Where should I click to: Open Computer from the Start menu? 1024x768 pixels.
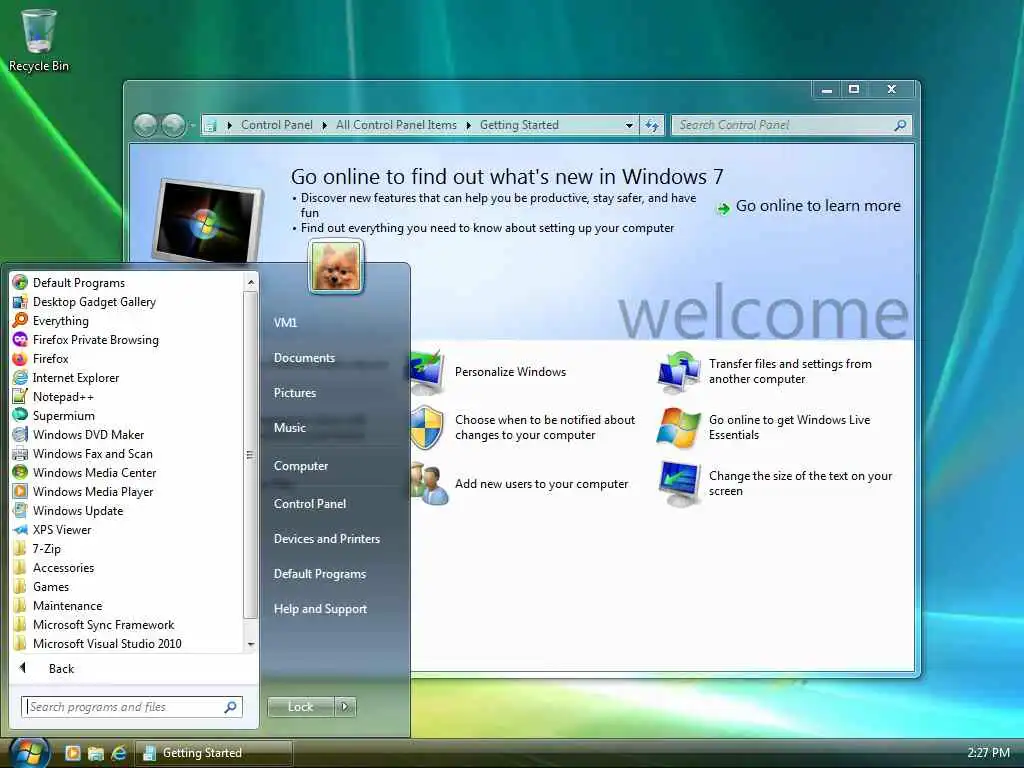click(x=301, y=466)
